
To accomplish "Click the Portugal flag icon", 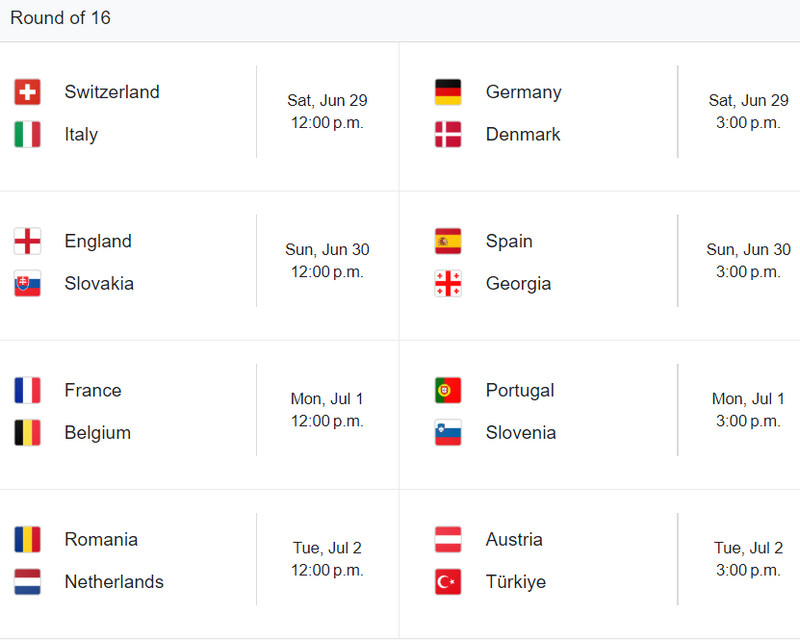I will coord(448,390).
